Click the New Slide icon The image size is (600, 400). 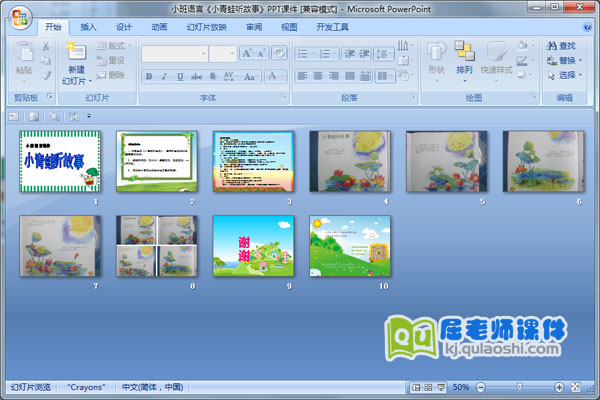[x=76, y=52]
